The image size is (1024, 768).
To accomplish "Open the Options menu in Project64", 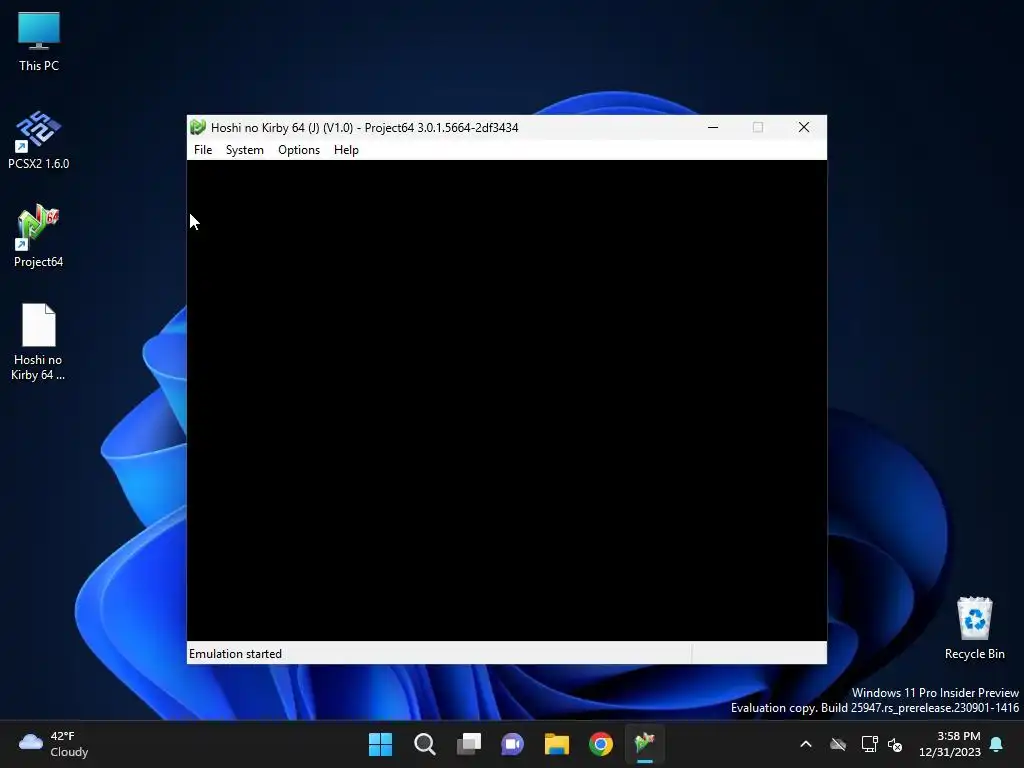I will pyautogui.click(x=298, y=150).
